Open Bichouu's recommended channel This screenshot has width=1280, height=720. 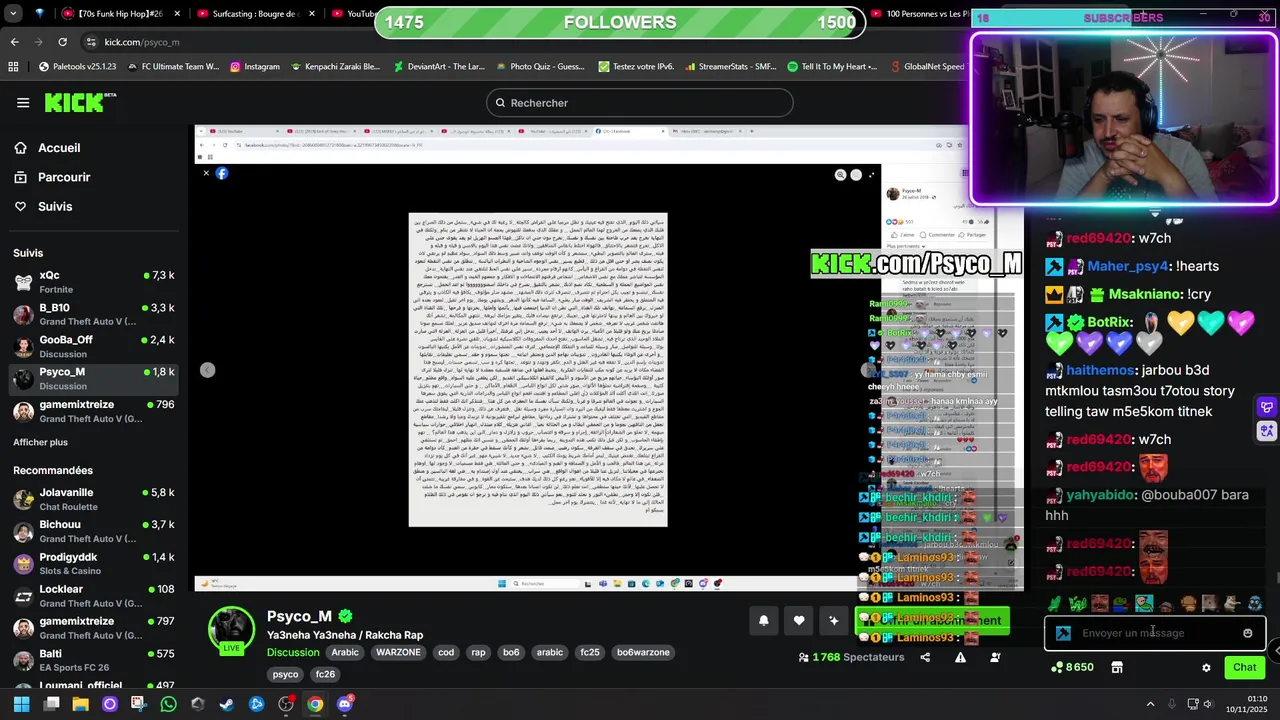click(94, 531)
